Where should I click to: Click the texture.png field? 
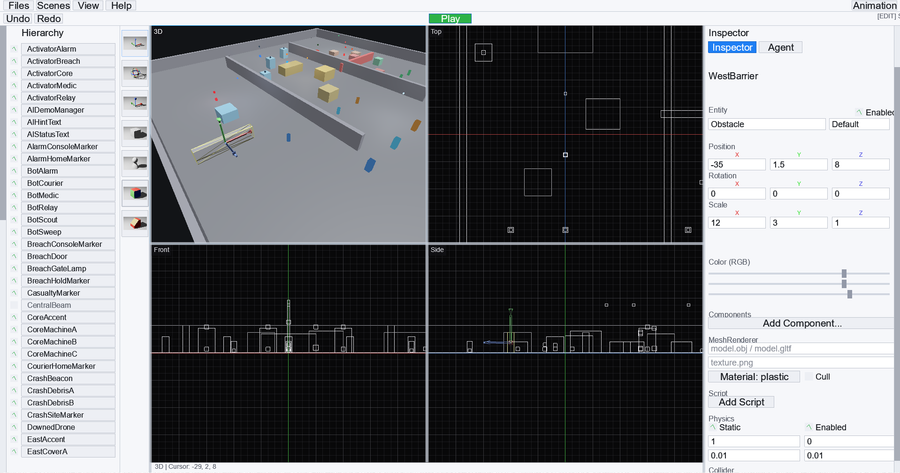pyautogui.click(x=801, y=363)
